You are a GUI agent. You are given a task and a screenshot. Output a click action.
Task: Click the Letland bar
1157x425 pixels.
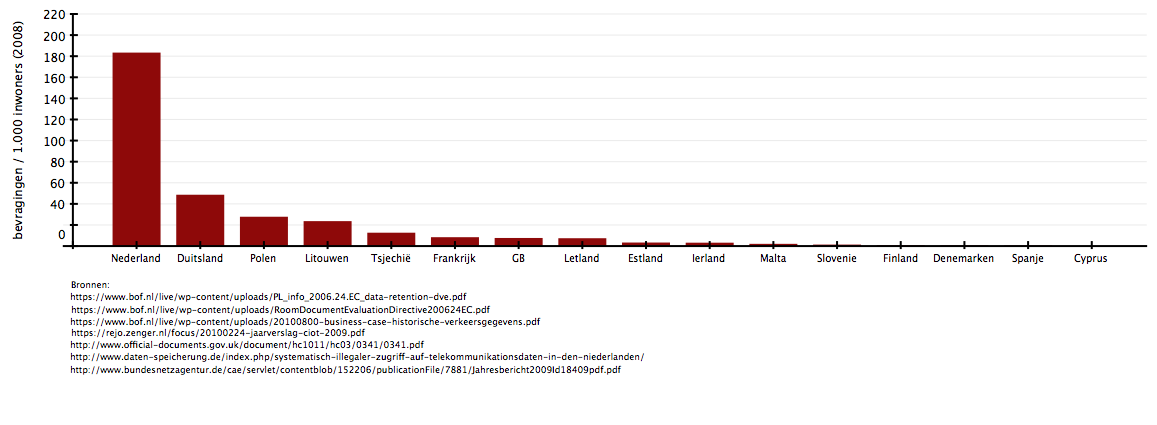[x=582, y=241]
